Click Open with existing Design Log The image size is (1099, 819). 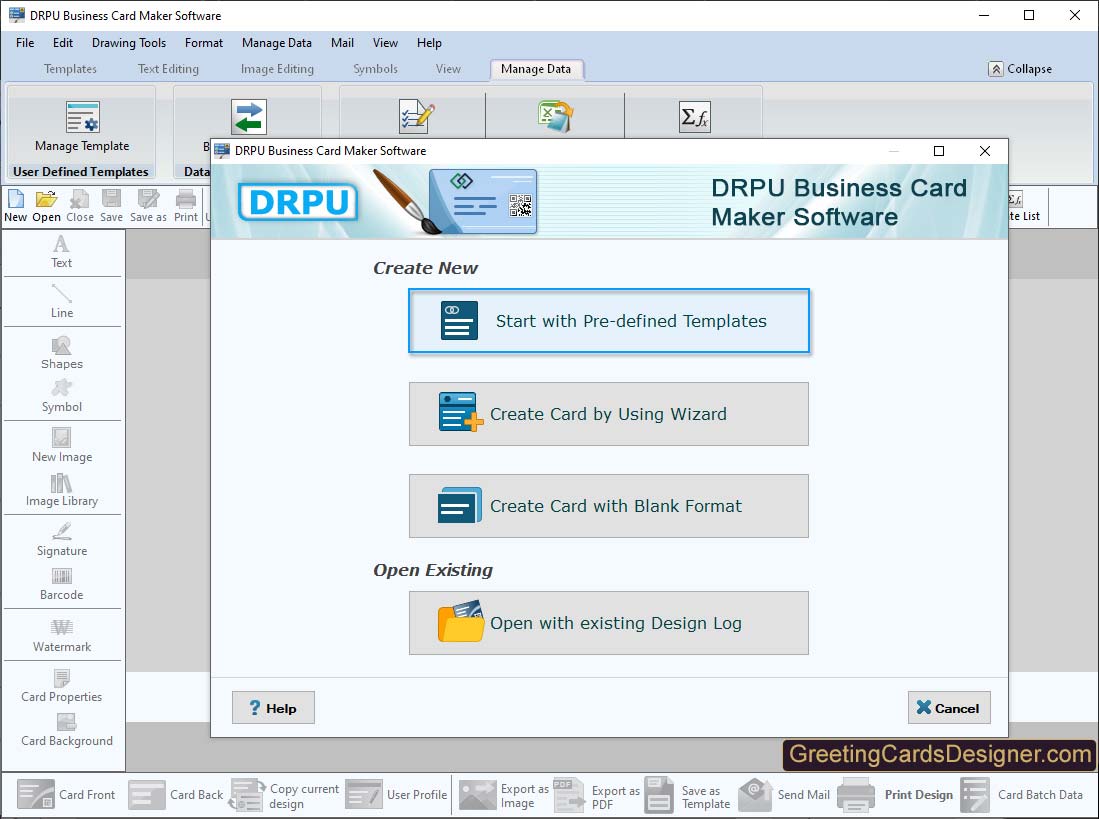609,623
